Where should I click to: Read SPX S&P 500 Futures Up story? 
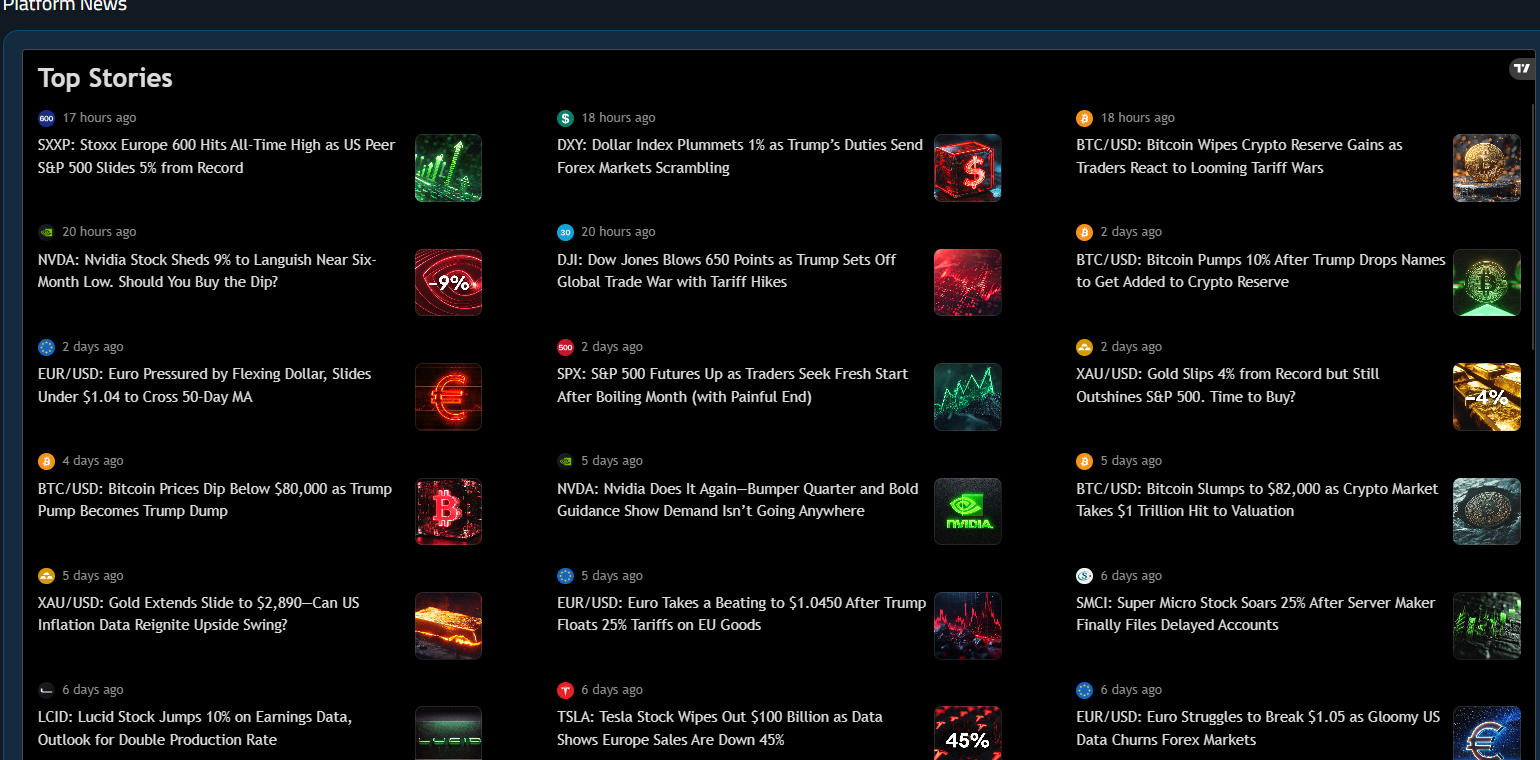(x=733, y=385)
